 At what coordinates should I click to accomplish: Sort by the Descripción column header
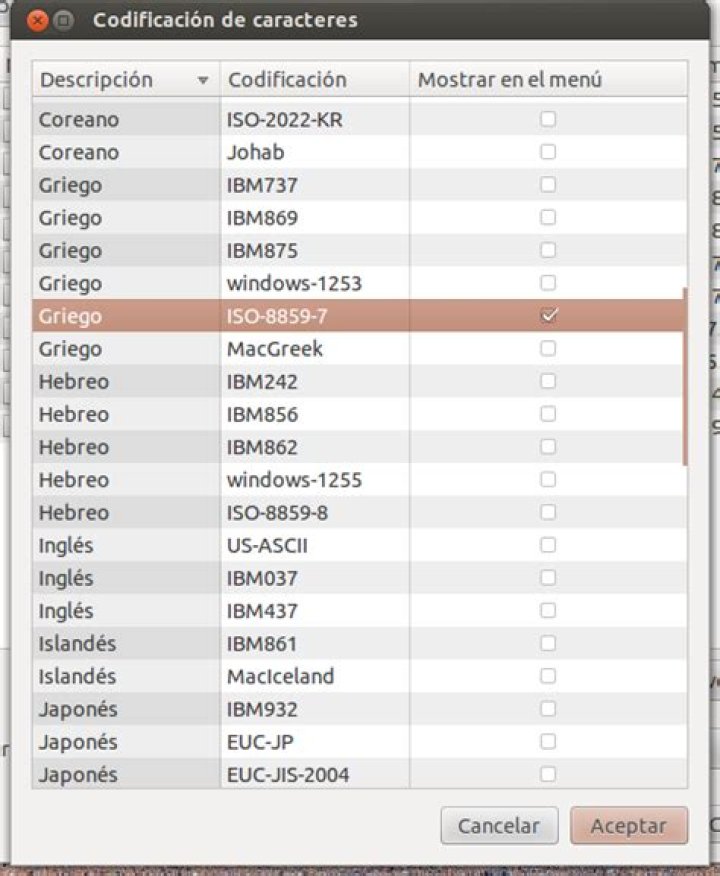[x=126, y=80]
